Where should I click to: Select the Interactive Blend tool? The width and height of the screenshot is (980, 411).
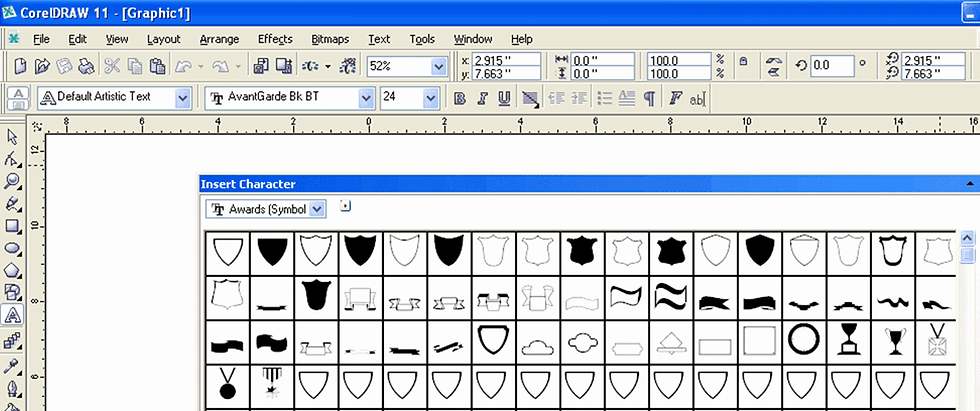pos(12,340)
